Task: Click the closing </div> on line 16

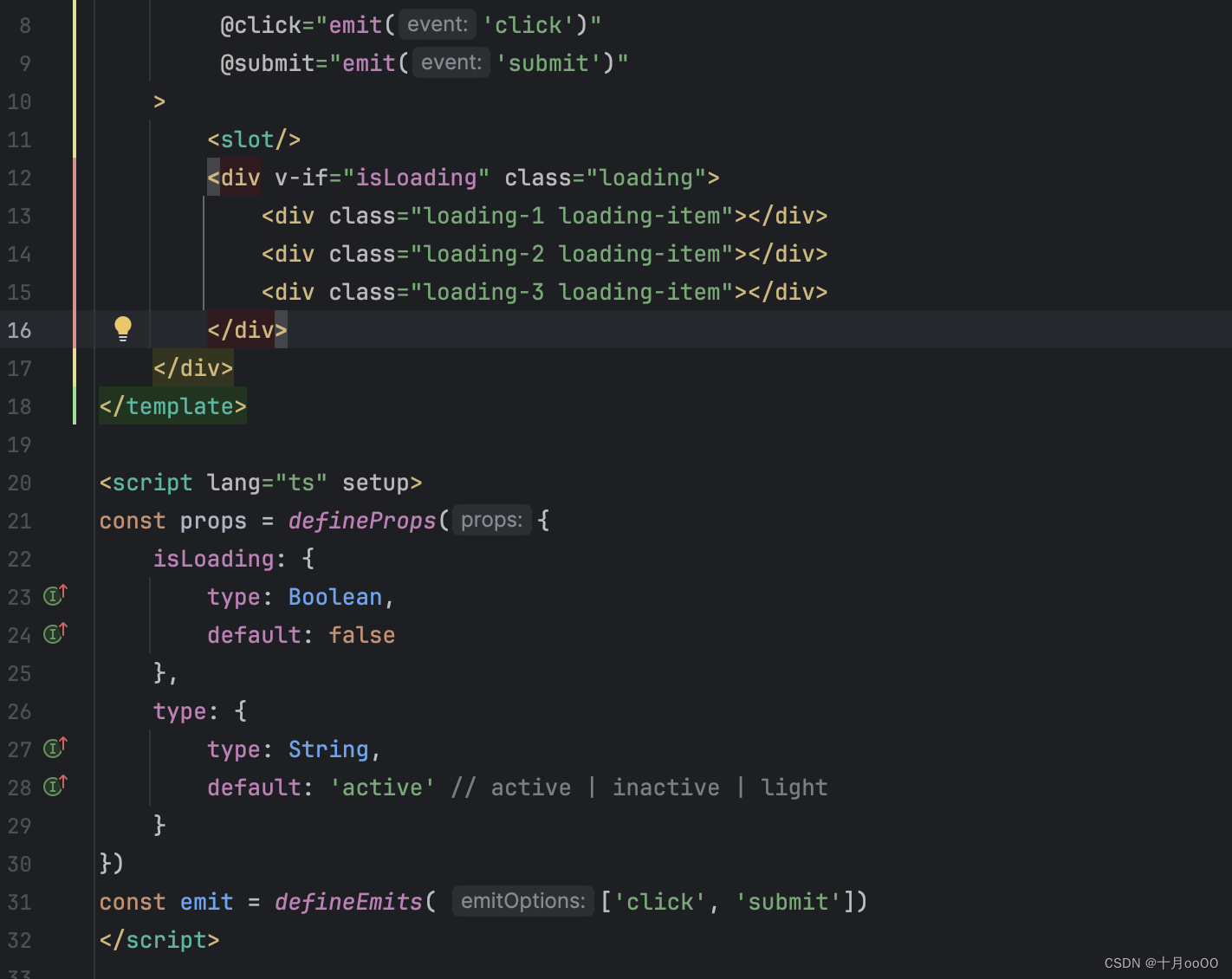Action: tap(247, 330)
